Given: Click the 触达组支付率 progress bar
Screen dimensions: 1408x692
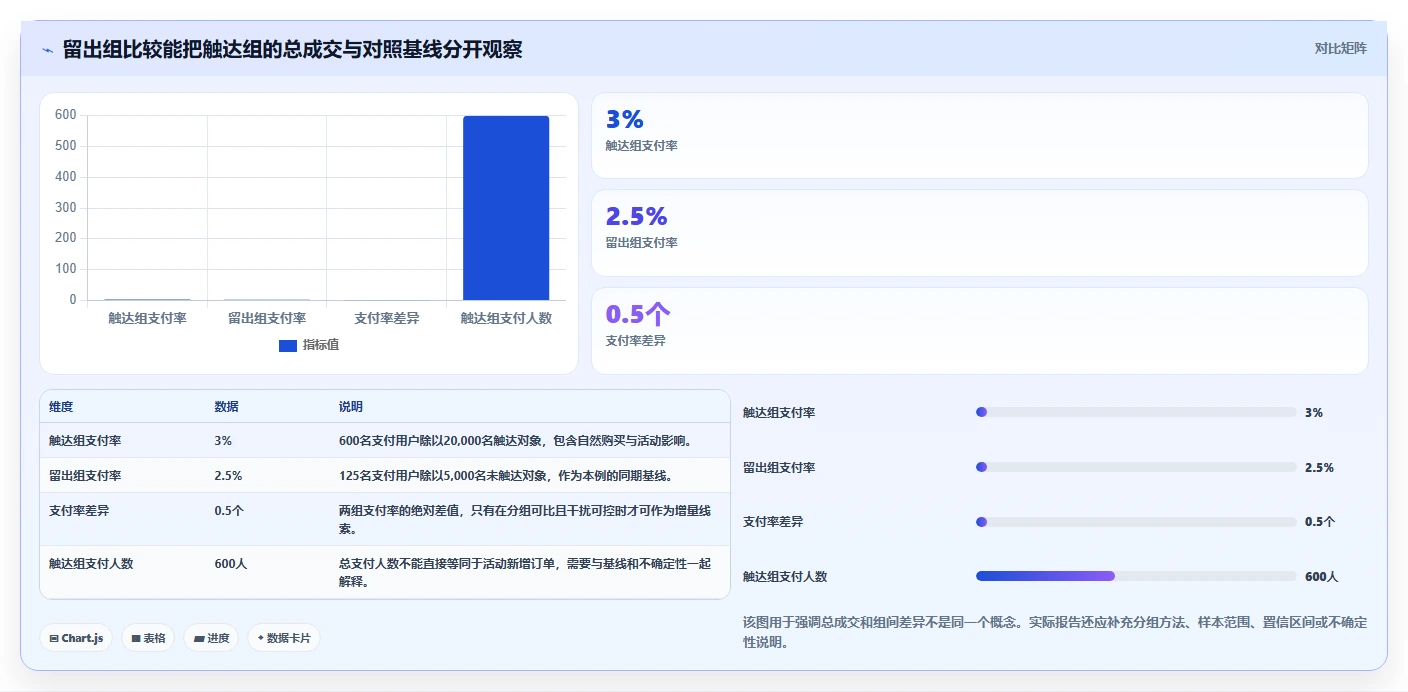Looking at the screenshot, I should click(1136, 412).
